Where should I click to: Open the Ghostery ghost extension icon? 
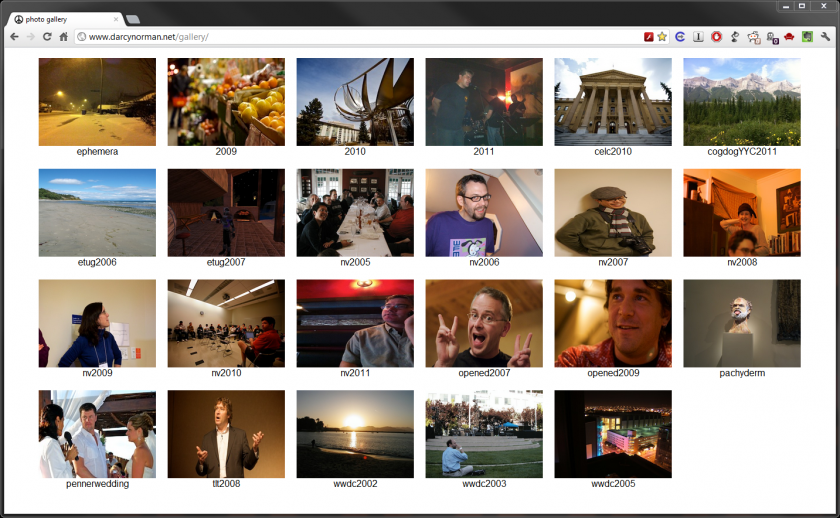click(x=771, y=37)
